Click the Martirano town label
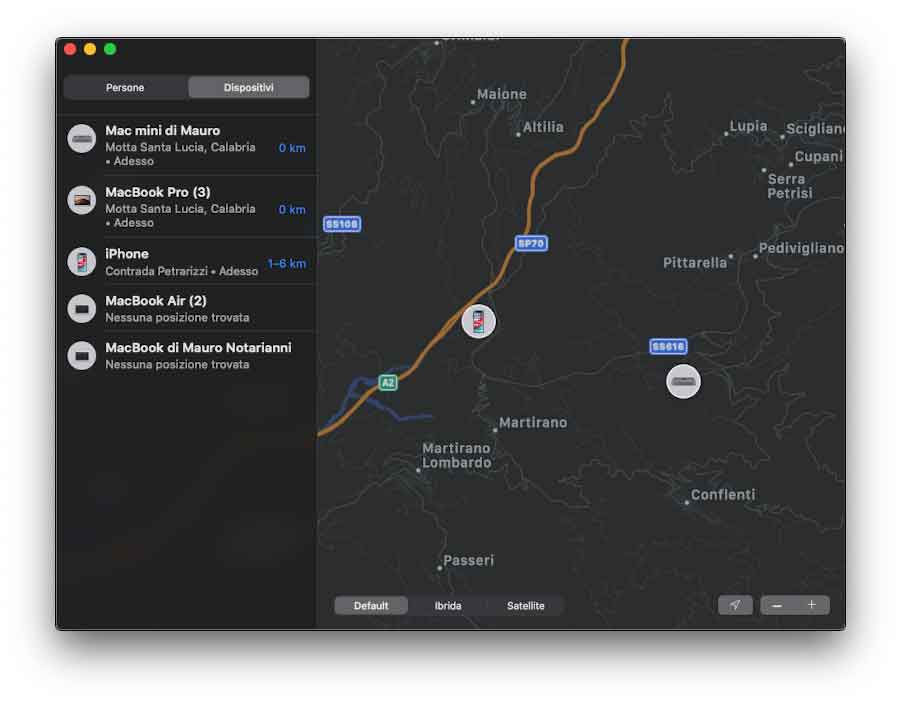901x704 pixels. pos(533,423)
